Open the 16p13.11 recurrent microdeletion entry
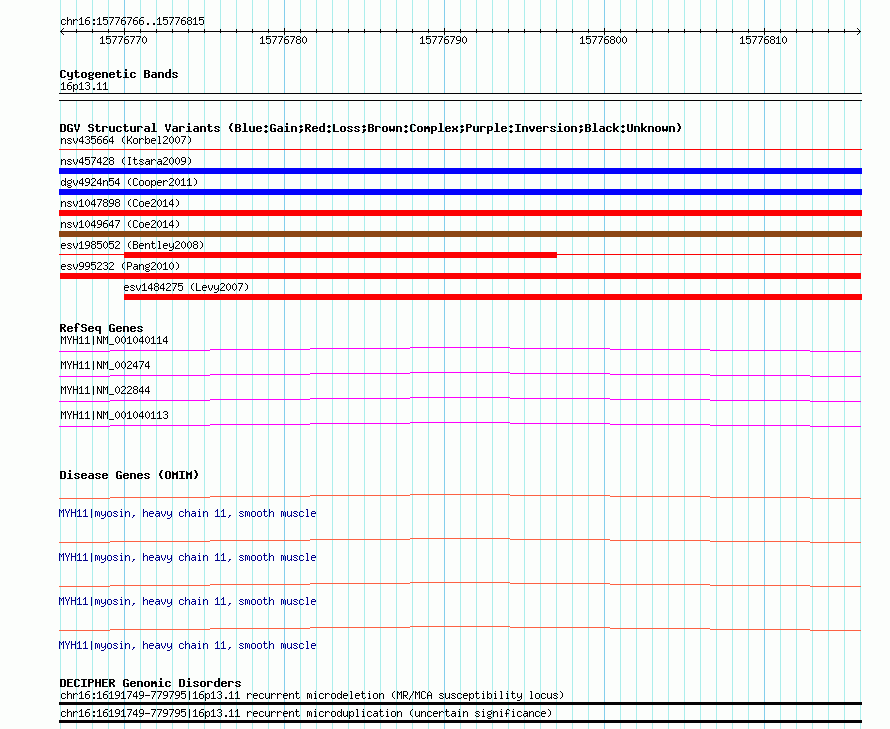The width and height of the screenshot is (890, 729). pyautogui.click(x=312, y=696)
